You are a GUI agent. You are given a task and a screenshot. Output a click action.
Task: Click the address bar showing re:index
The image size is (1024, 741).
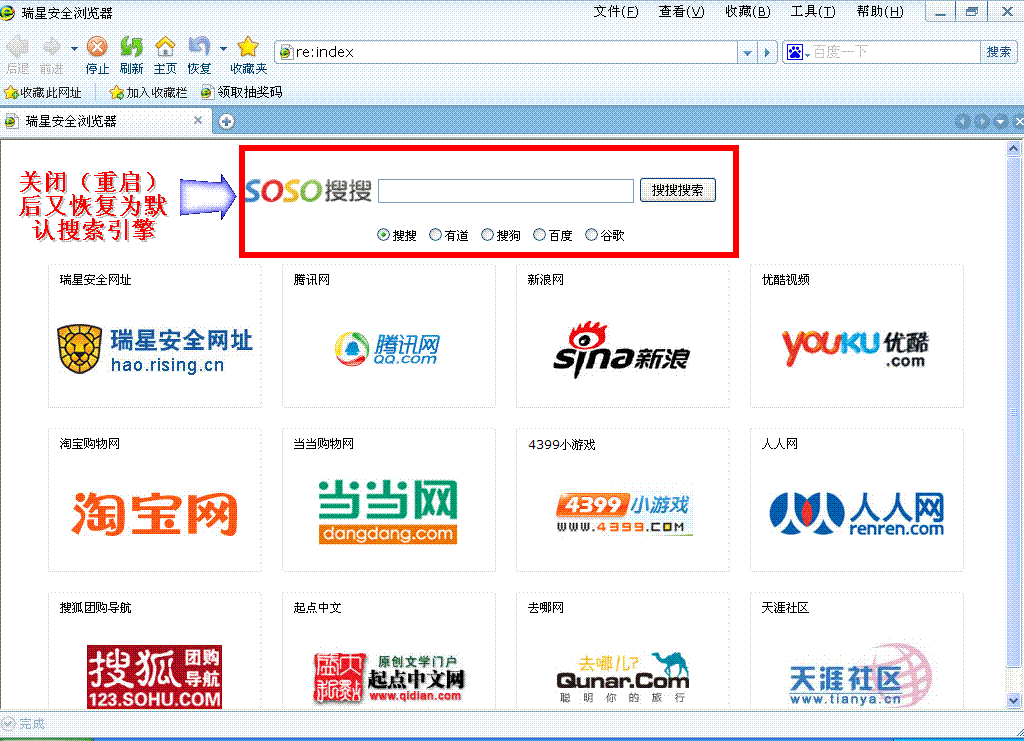[x=507, y=52]
